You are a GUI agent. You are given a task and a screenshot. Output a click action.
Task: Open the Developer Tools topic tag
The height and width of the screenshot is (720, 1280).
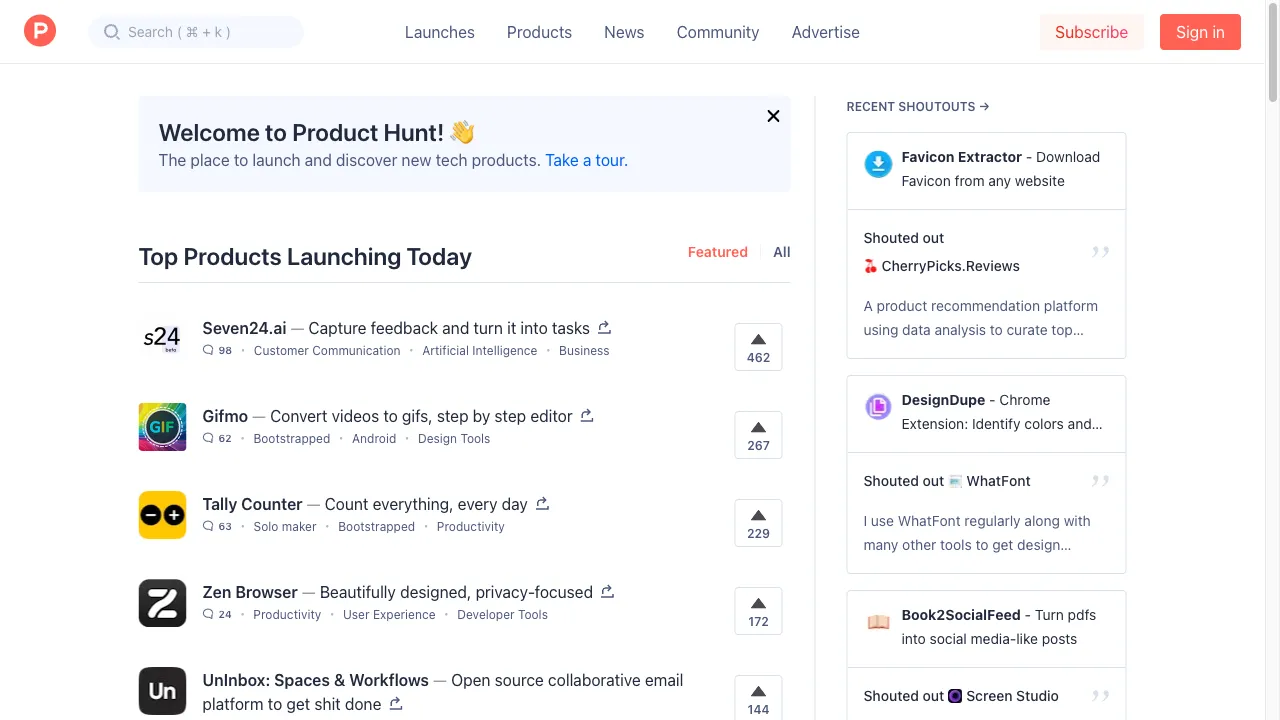pyautogui.click(x=503, y=615)
